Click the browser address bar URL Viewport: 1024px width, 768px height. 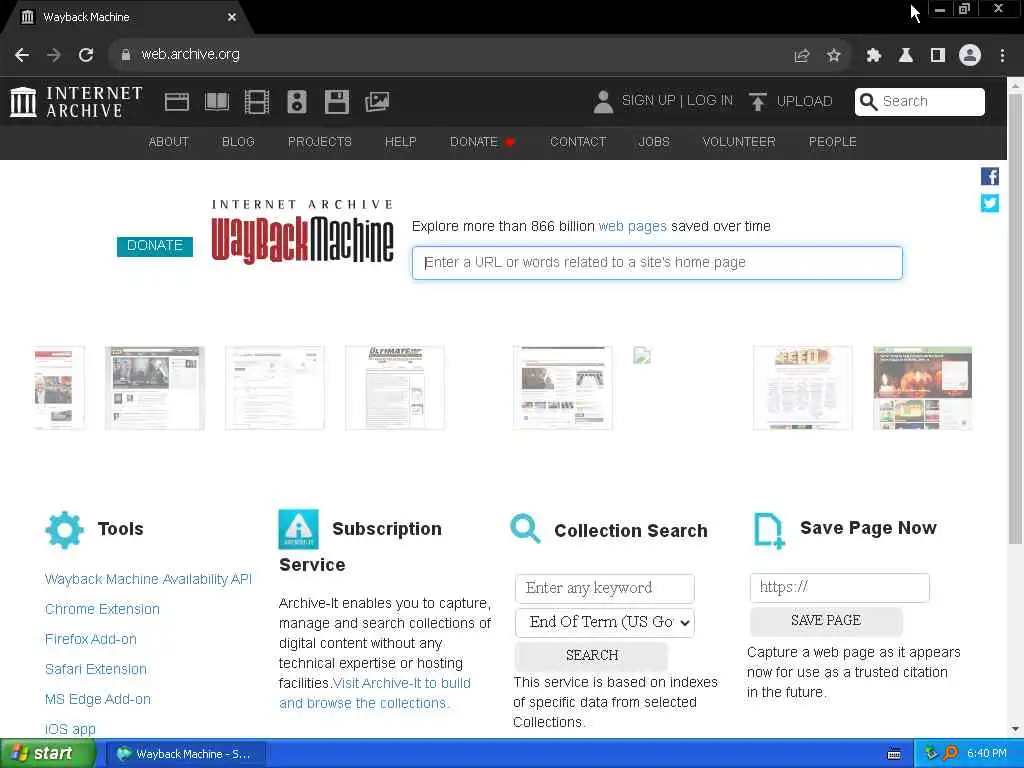190,55
